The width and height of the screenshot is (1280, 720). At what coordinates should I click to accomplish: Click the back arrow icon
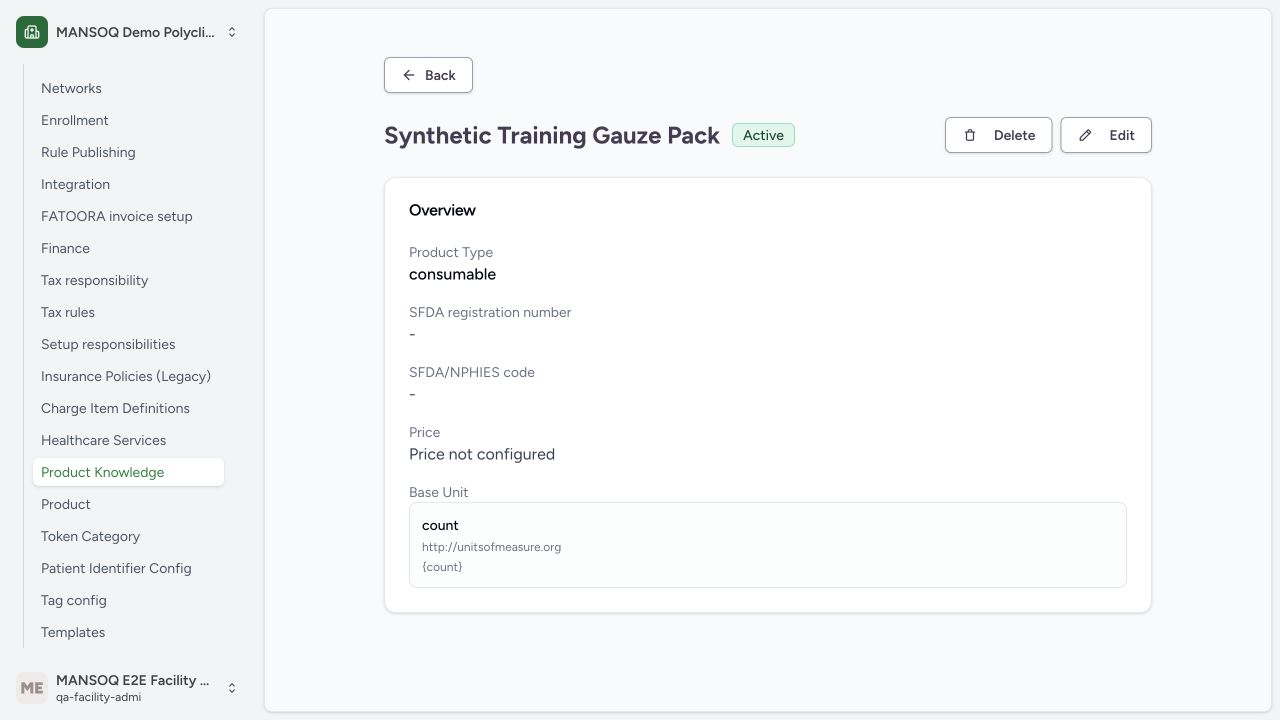(x=409, y=75)
